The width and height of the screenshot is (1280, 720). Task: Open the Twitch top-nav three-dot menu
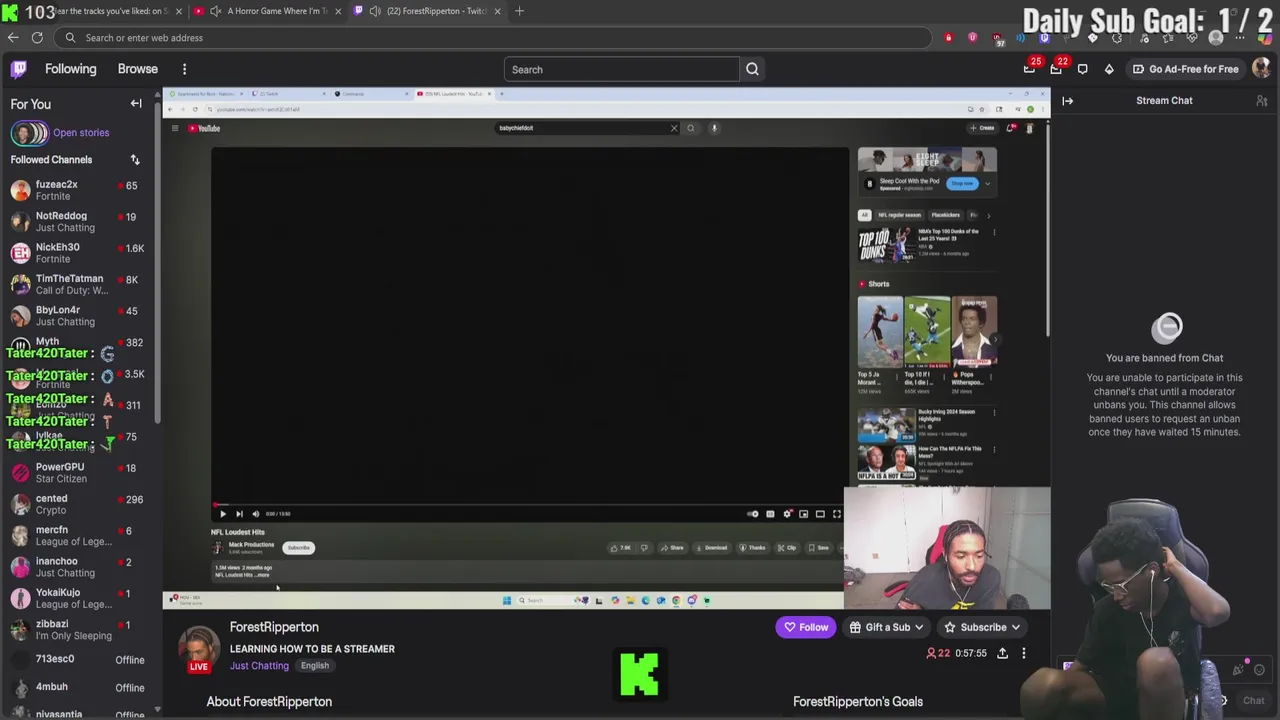184,69
